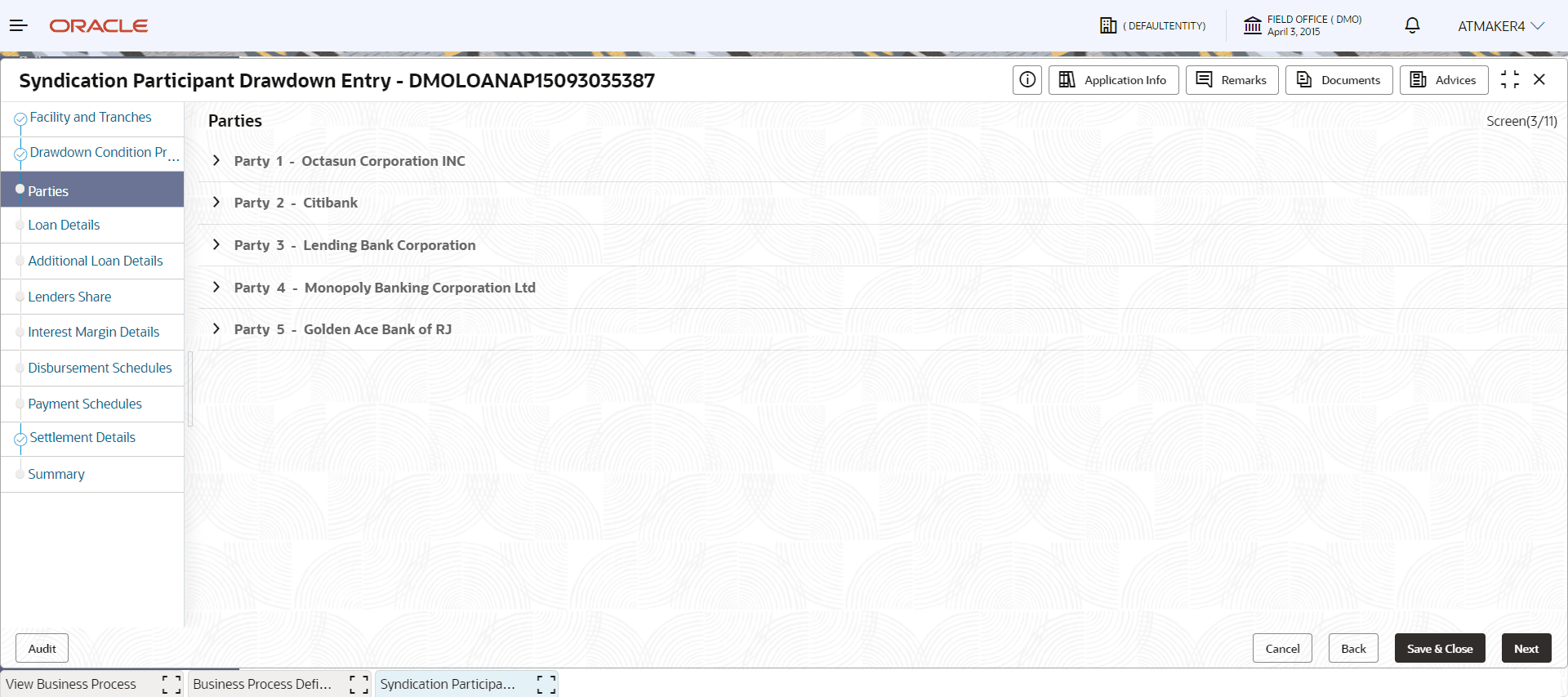This screenshot has width=1568, height=697.
Task: Go to Summary step
Action: coord(91,474)
